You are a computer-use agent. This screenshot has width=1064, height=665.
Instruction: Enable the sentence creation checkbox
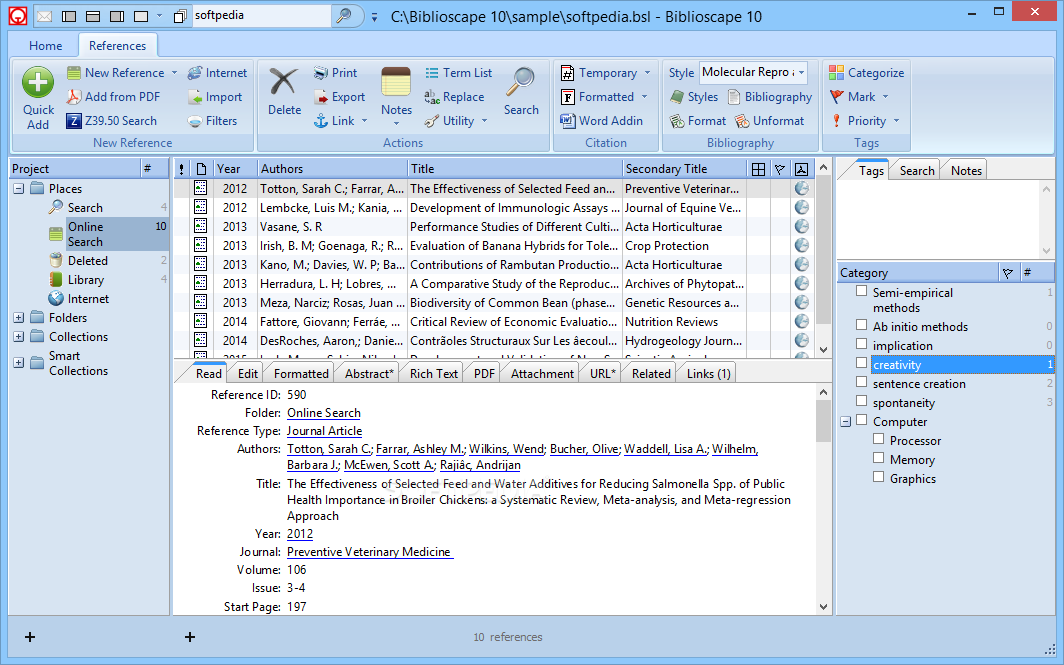(x=862, y=382)
